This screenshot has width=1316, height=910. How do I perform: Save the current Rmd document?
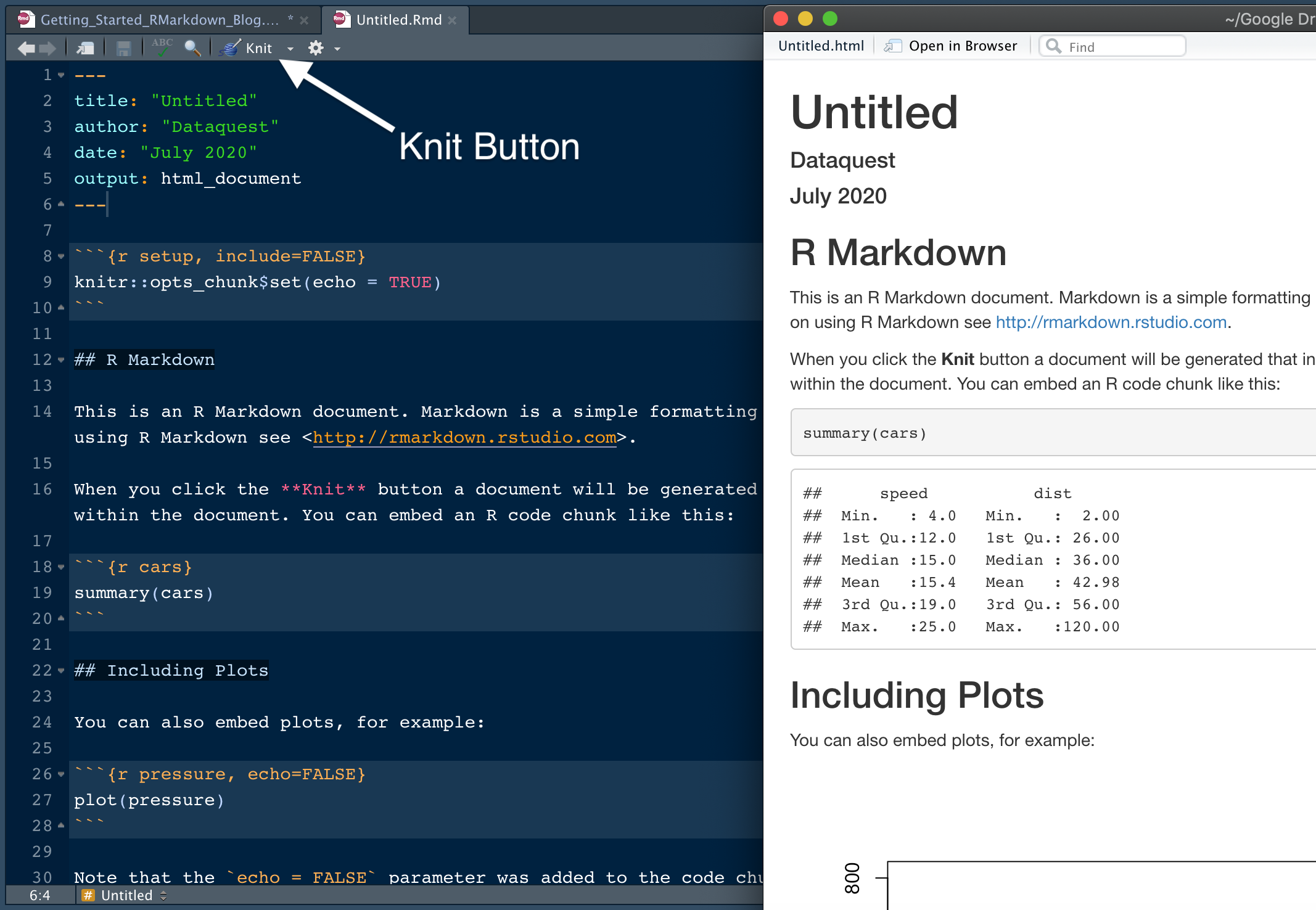[124, 48]
